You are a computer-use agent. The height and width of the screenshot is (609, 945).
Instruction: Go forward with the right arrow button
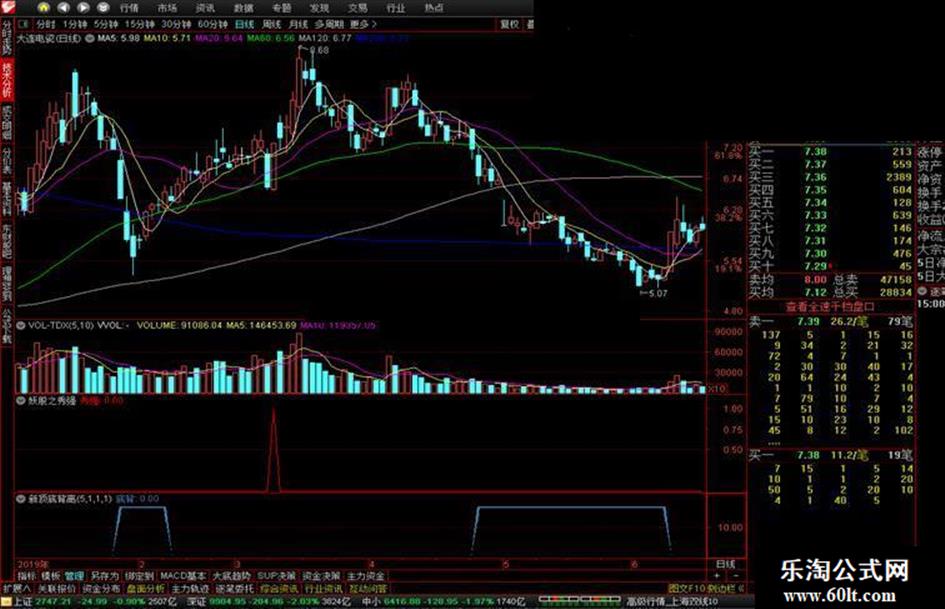click(x=83, y=8)
